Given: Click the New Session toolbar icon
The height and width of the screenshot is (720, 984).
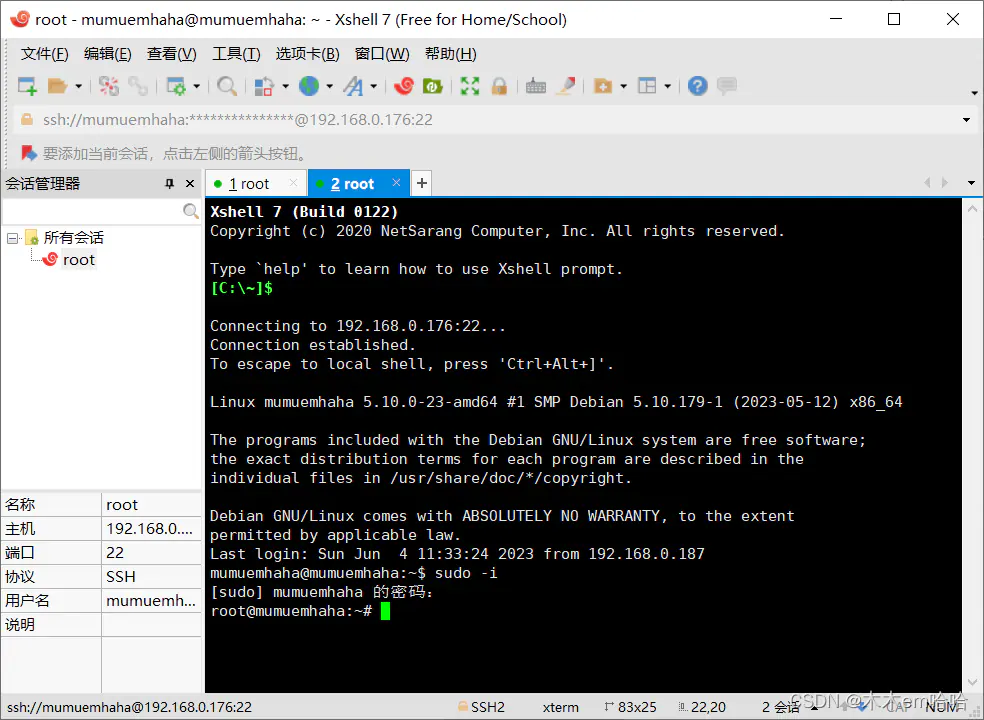Looking at the screenshot, I should point(27,85).
